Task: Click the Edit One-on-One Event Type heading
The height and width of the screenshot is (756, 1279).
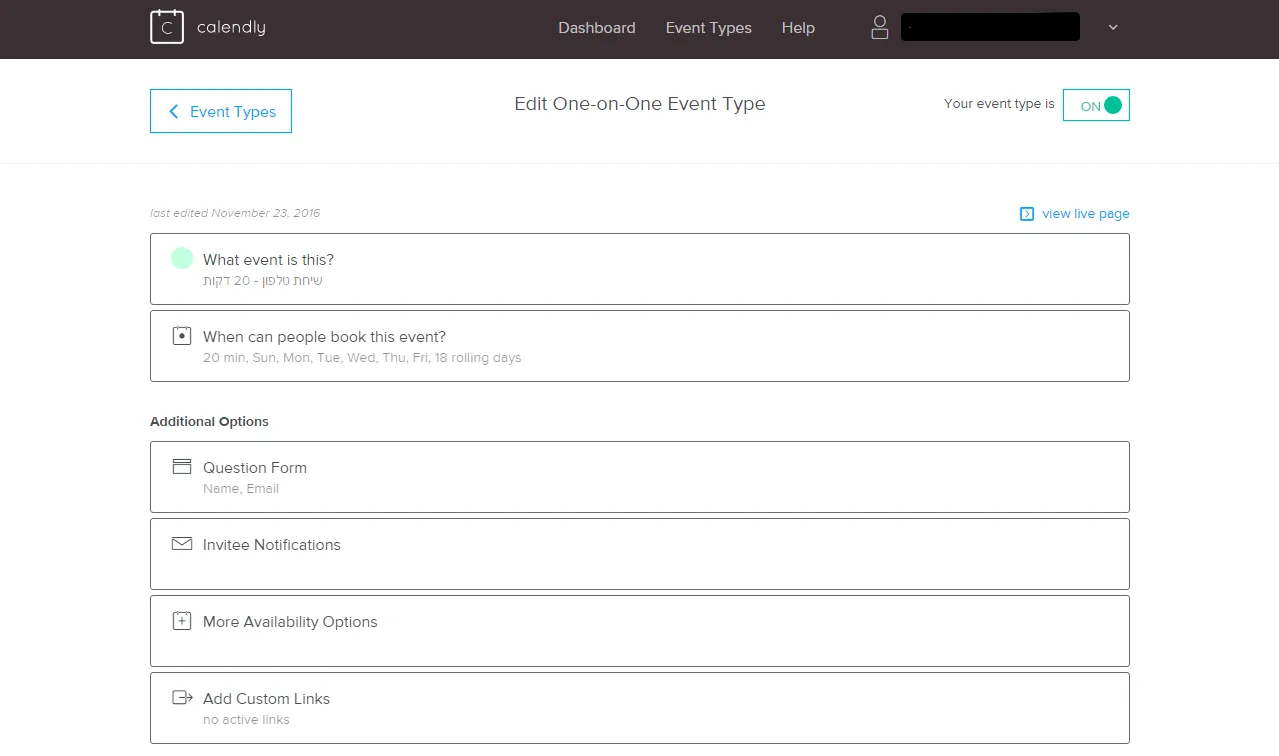Action: pos(639,104)
